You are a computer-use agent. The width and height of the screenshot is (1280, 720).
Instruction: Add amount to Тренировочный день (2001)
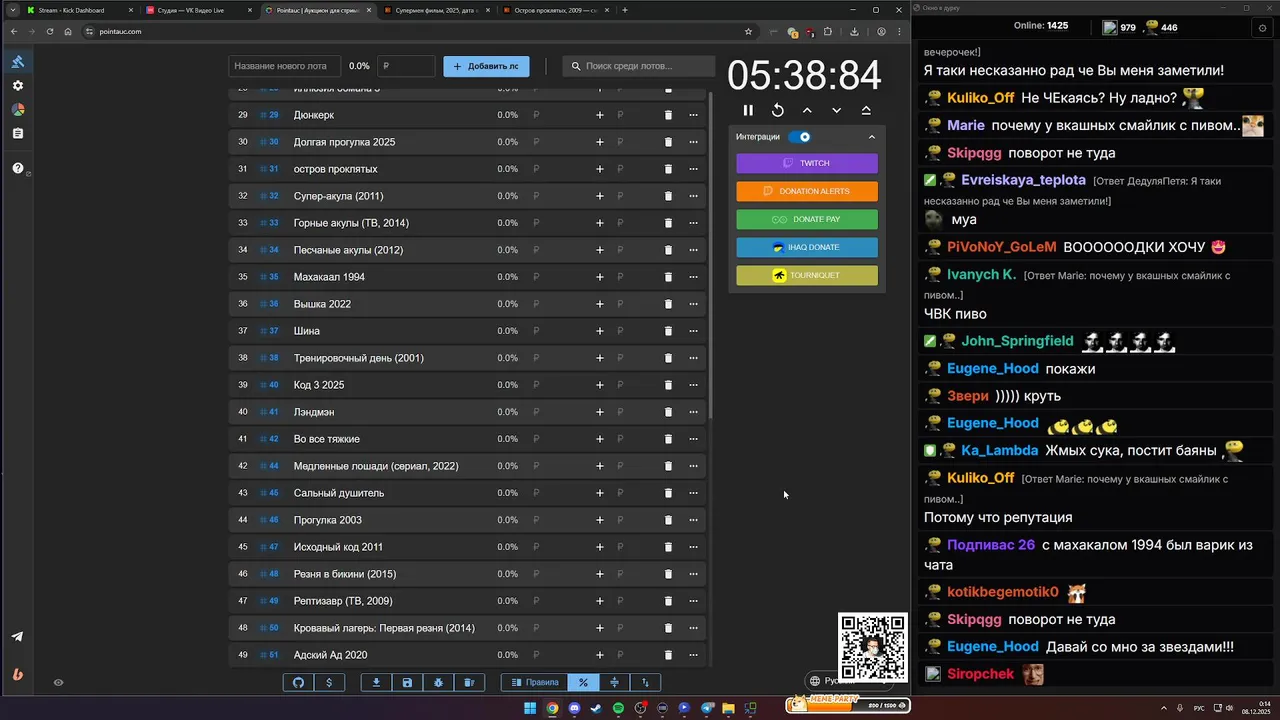pos(600,358)
